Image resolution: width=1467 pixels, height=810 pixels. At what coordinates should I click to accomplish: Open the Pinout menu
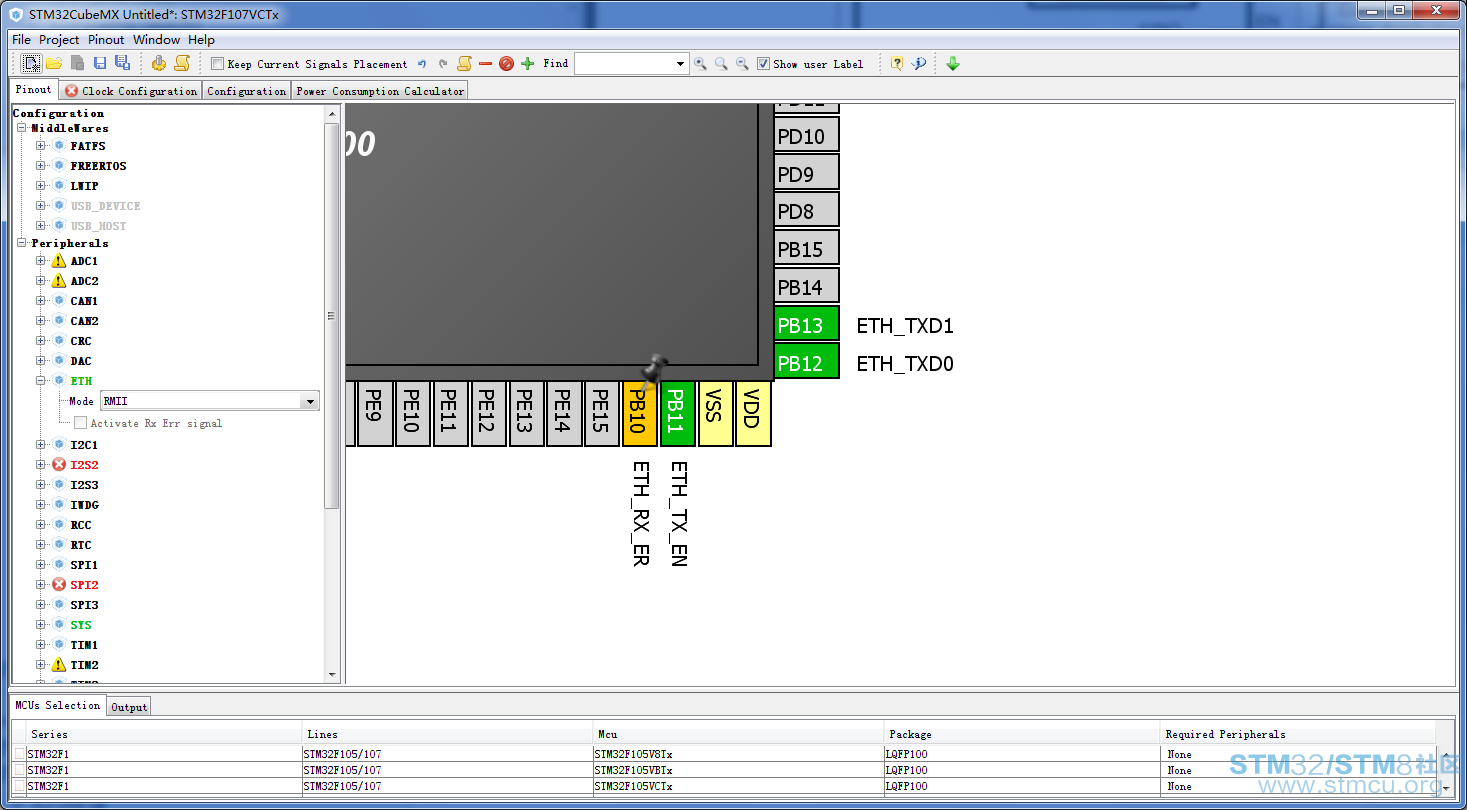(106, 40)
